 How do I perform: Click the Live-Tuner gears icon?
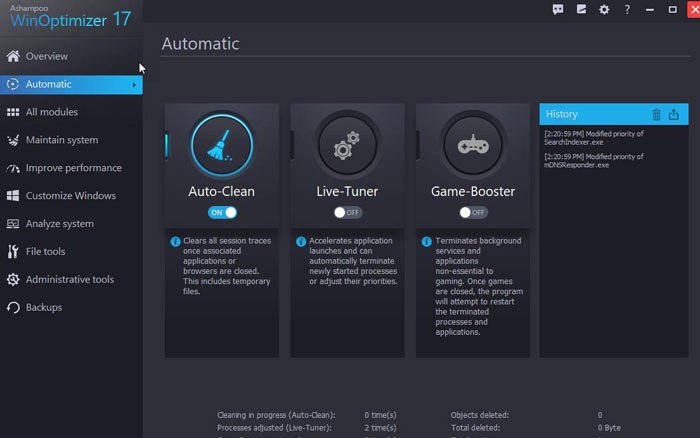[347, 145]
